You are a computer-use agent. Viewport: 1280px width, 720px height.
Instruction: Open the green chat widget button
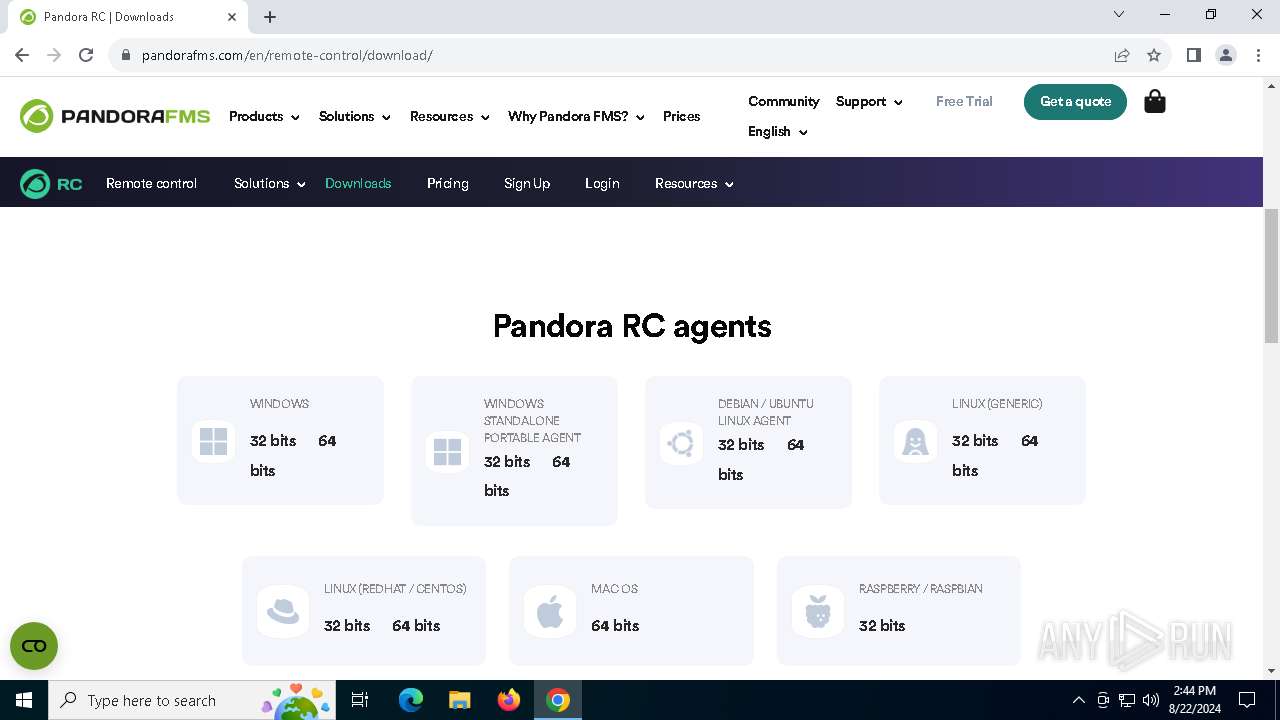(34, 646)
